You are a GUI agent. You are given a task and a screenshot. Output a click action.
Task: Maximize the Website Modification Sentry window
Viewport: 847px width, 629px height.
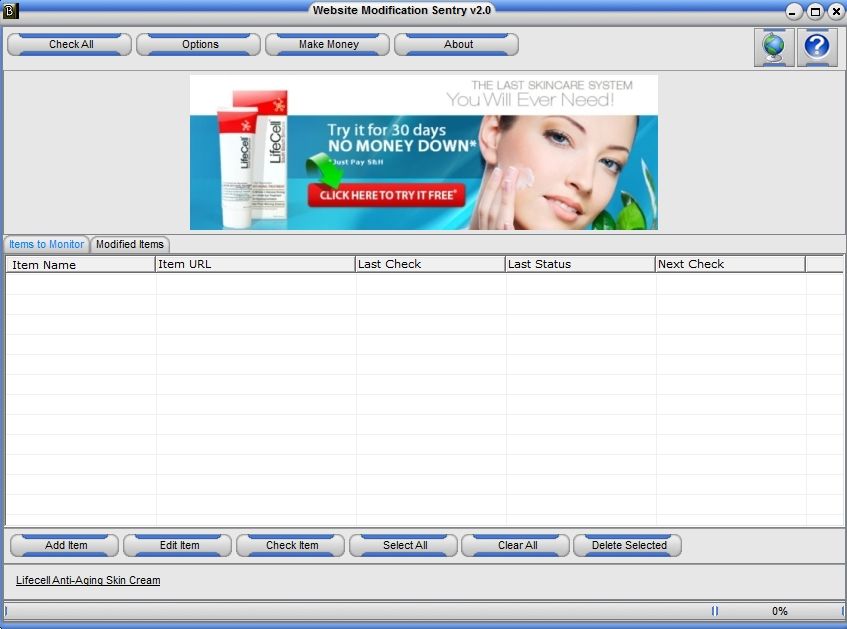tap(815, 11)
